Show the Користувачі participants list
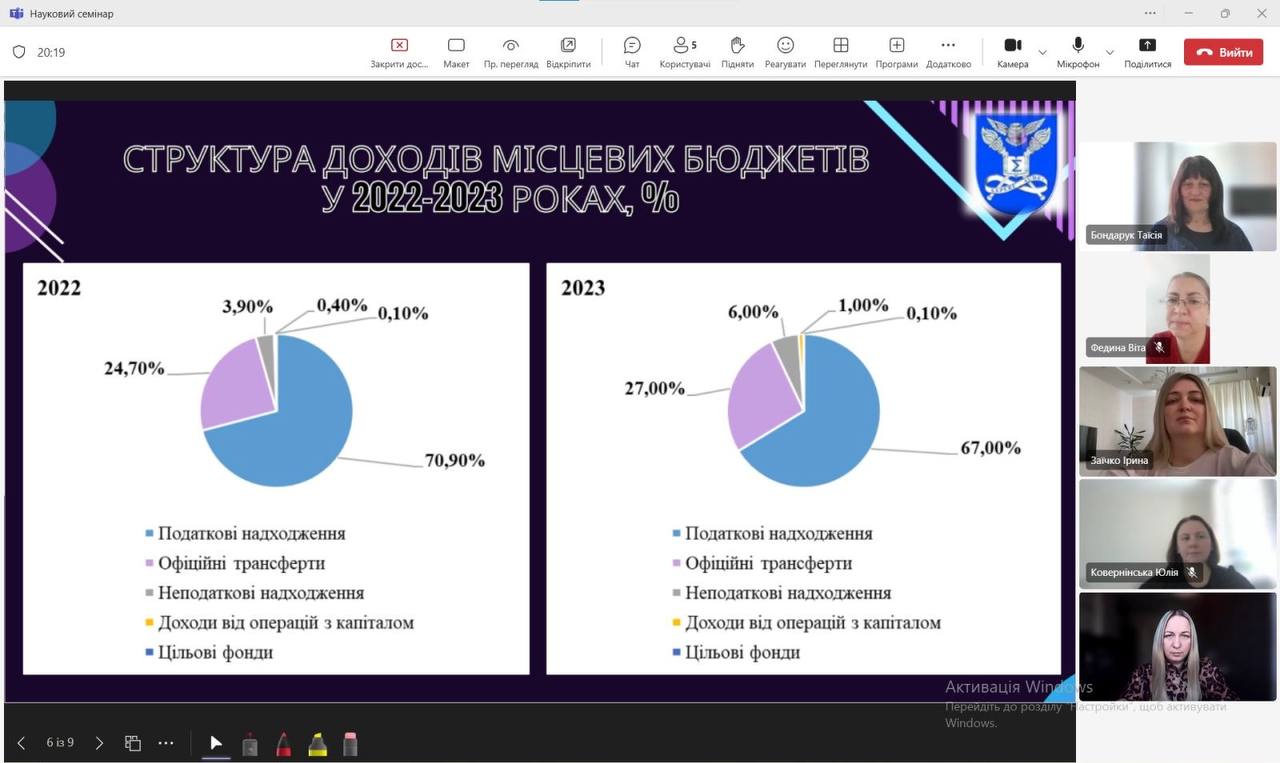 685,52
